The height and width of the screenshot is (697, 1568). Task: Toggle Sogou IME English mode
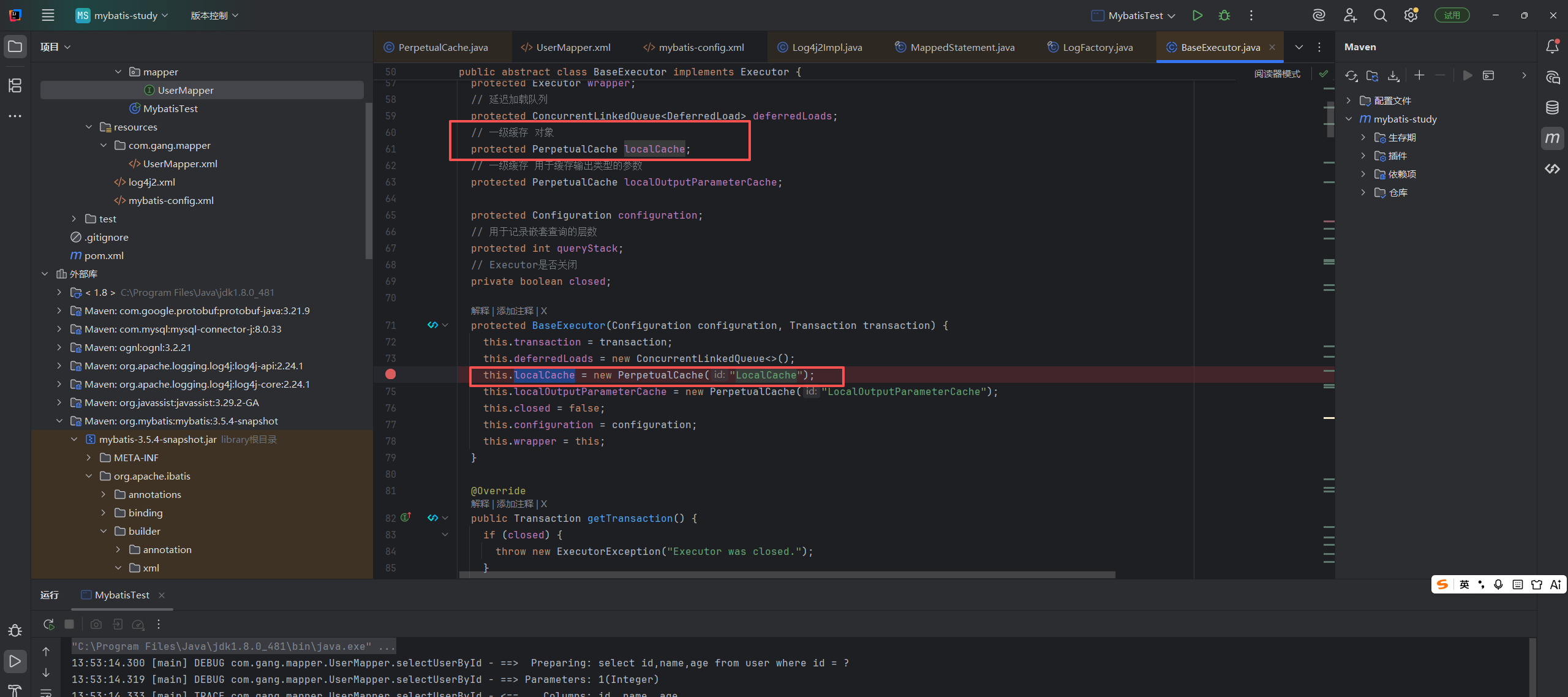pyautogui.click(x=1464, y=584)
